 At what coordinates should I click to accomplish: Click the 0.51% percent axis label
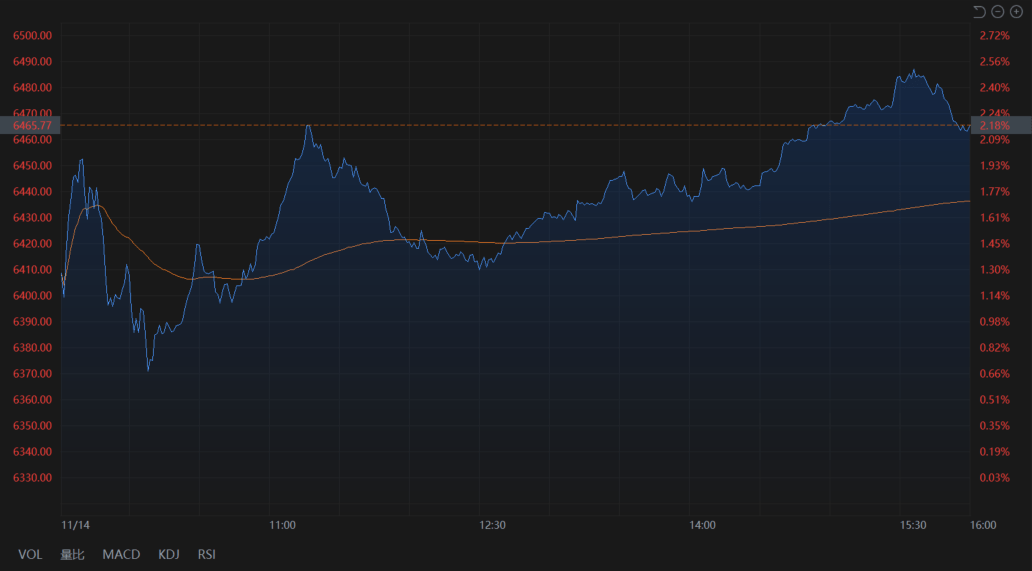coord(994,399)
